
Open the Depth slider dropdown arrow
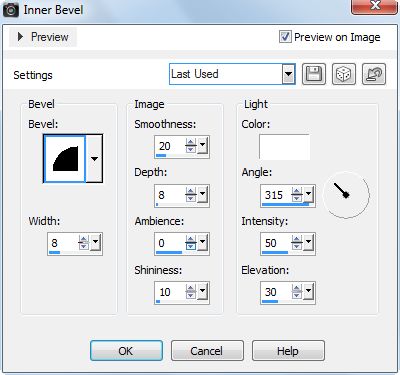tap(202, 195)
